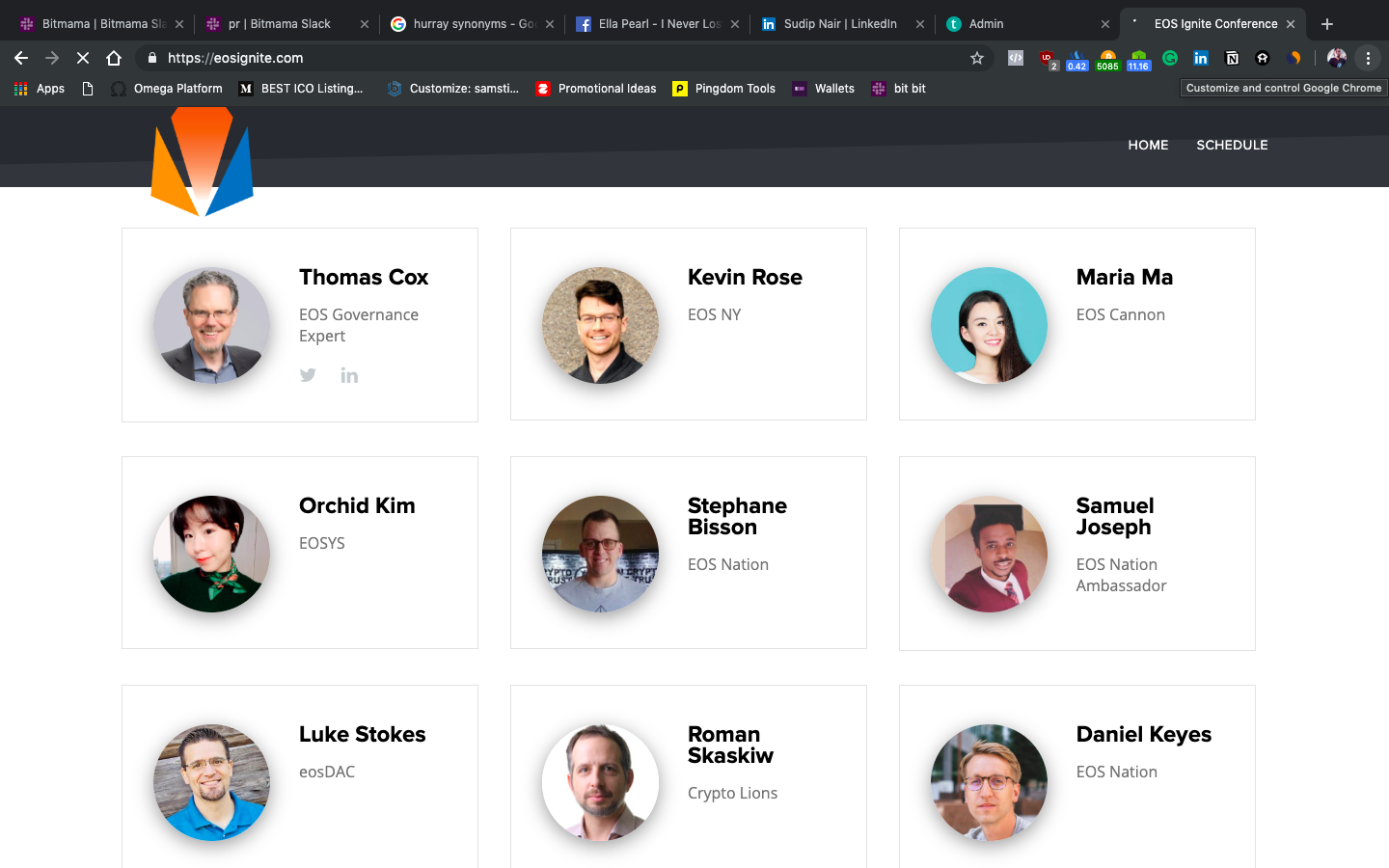
Task: Open the BEST ICO Listing bookmark
Action: (301, 88)
